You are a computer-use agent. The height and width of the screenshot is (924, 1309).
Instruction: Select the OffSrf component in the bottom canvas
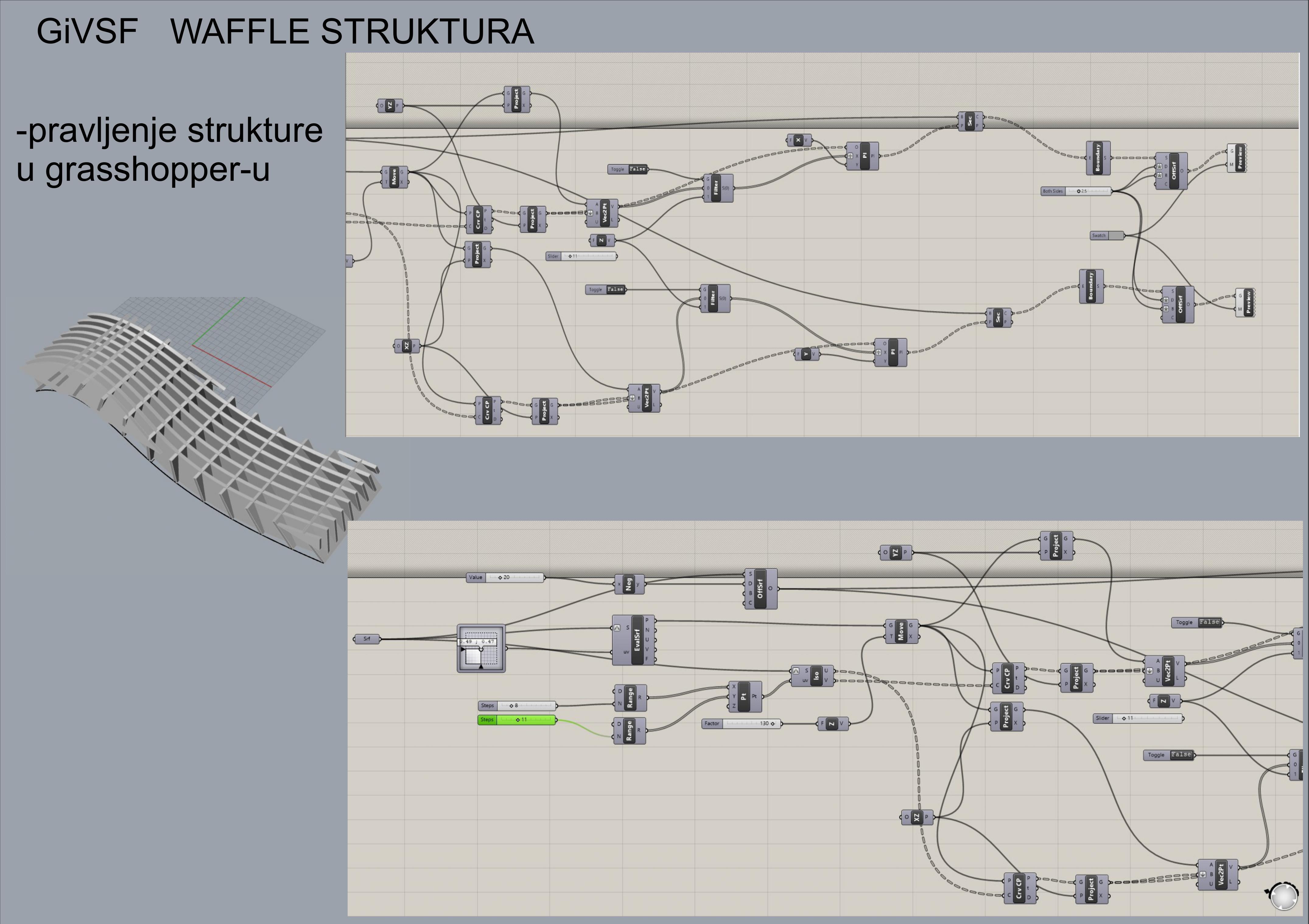[x=760, y=589]
